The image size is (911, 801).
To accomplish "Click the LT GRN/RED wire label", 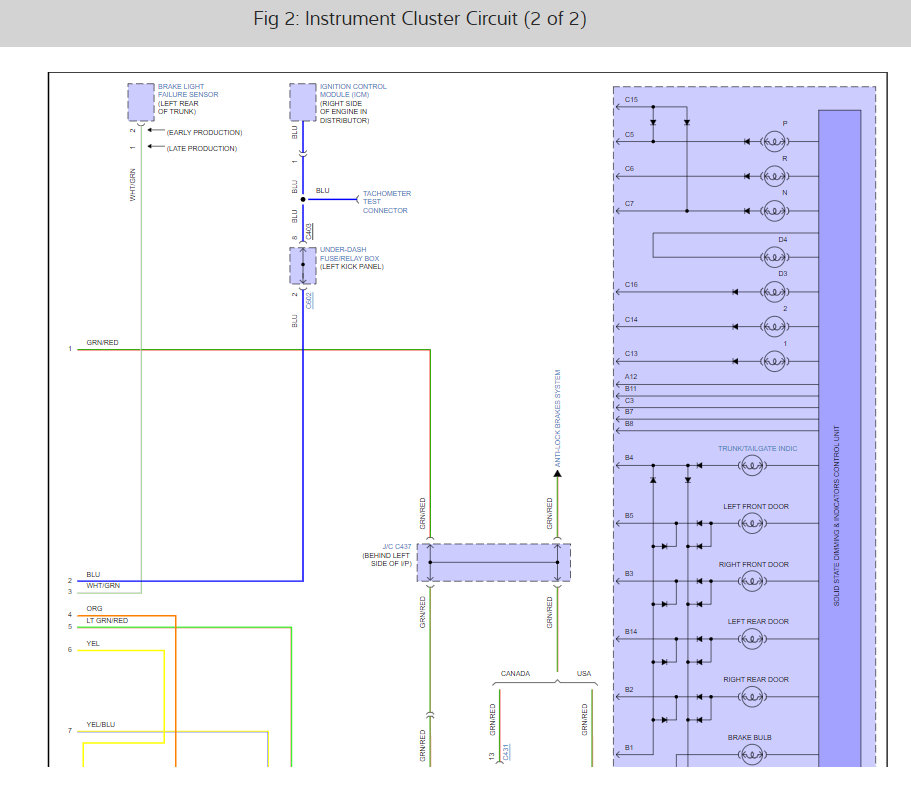I will pos(107,620).
